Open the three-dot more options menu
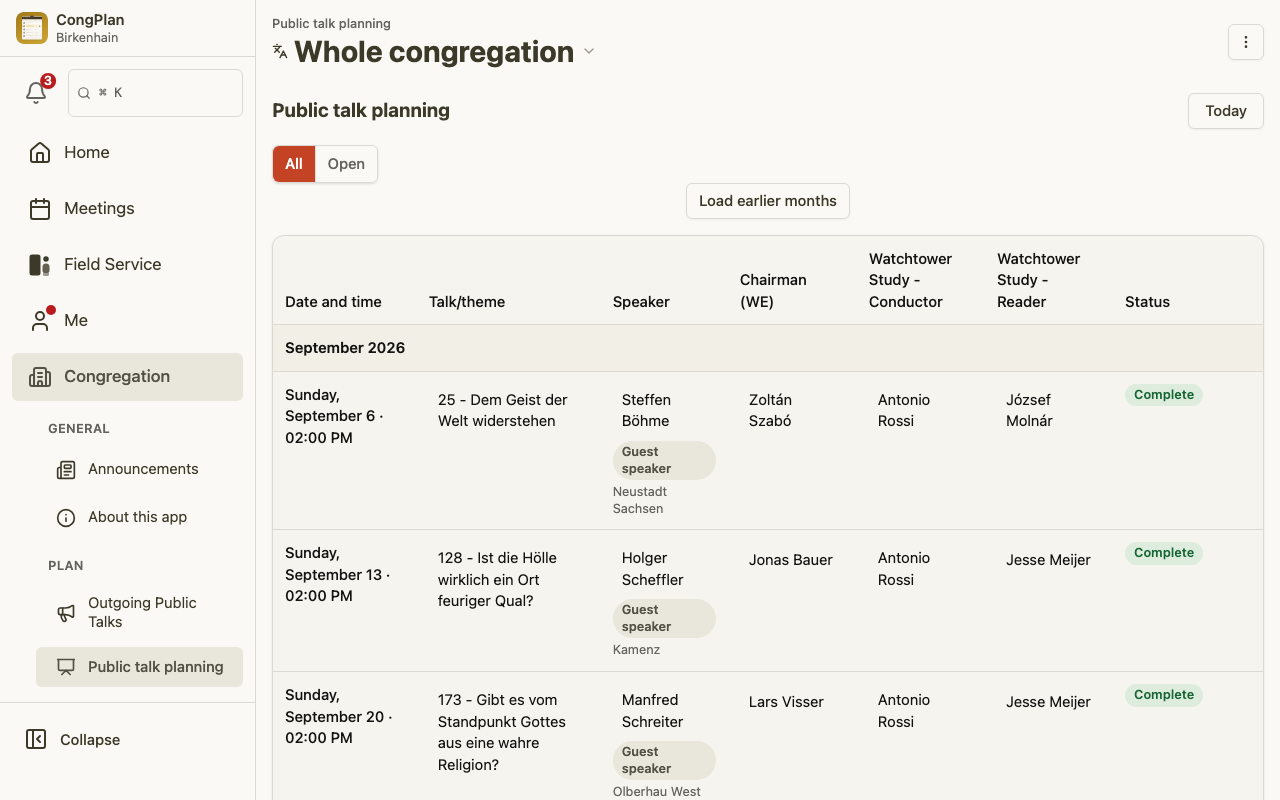 (x=1246, y=42)
